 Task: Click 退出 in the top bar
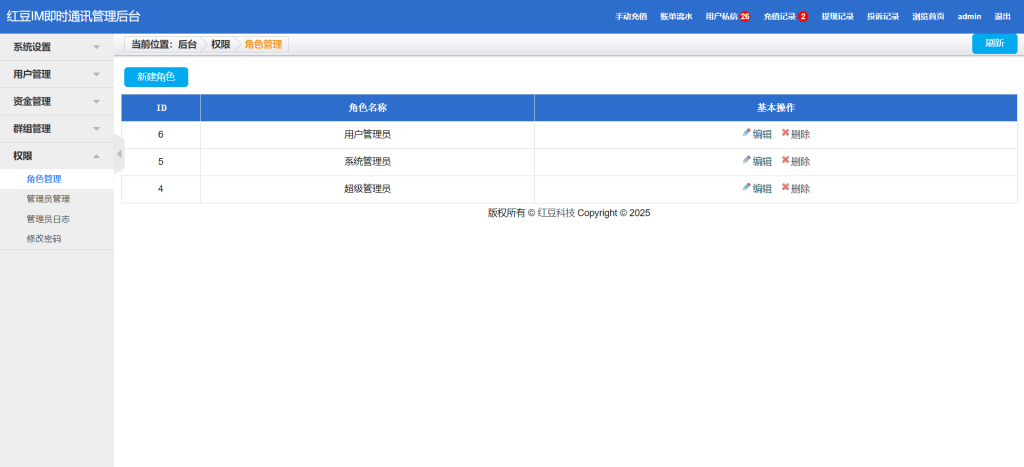tap(1002, 17)
